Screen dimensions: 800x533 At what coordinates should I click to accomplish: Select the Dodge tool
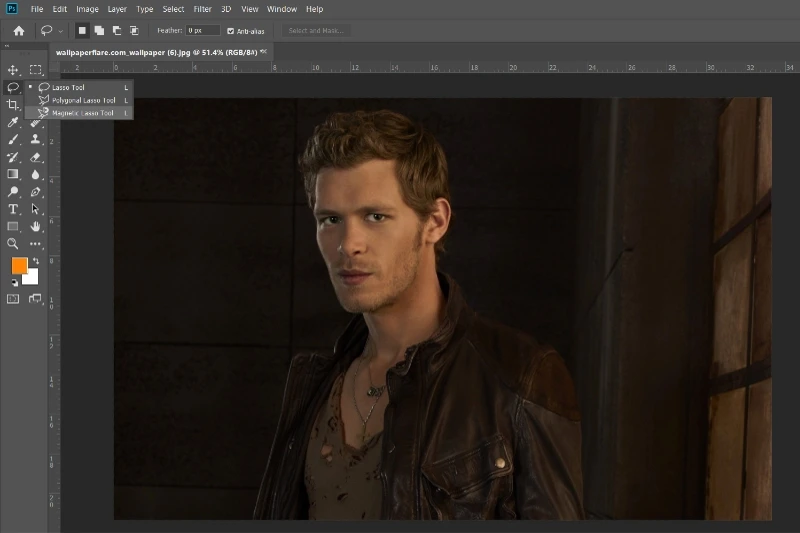13,192
